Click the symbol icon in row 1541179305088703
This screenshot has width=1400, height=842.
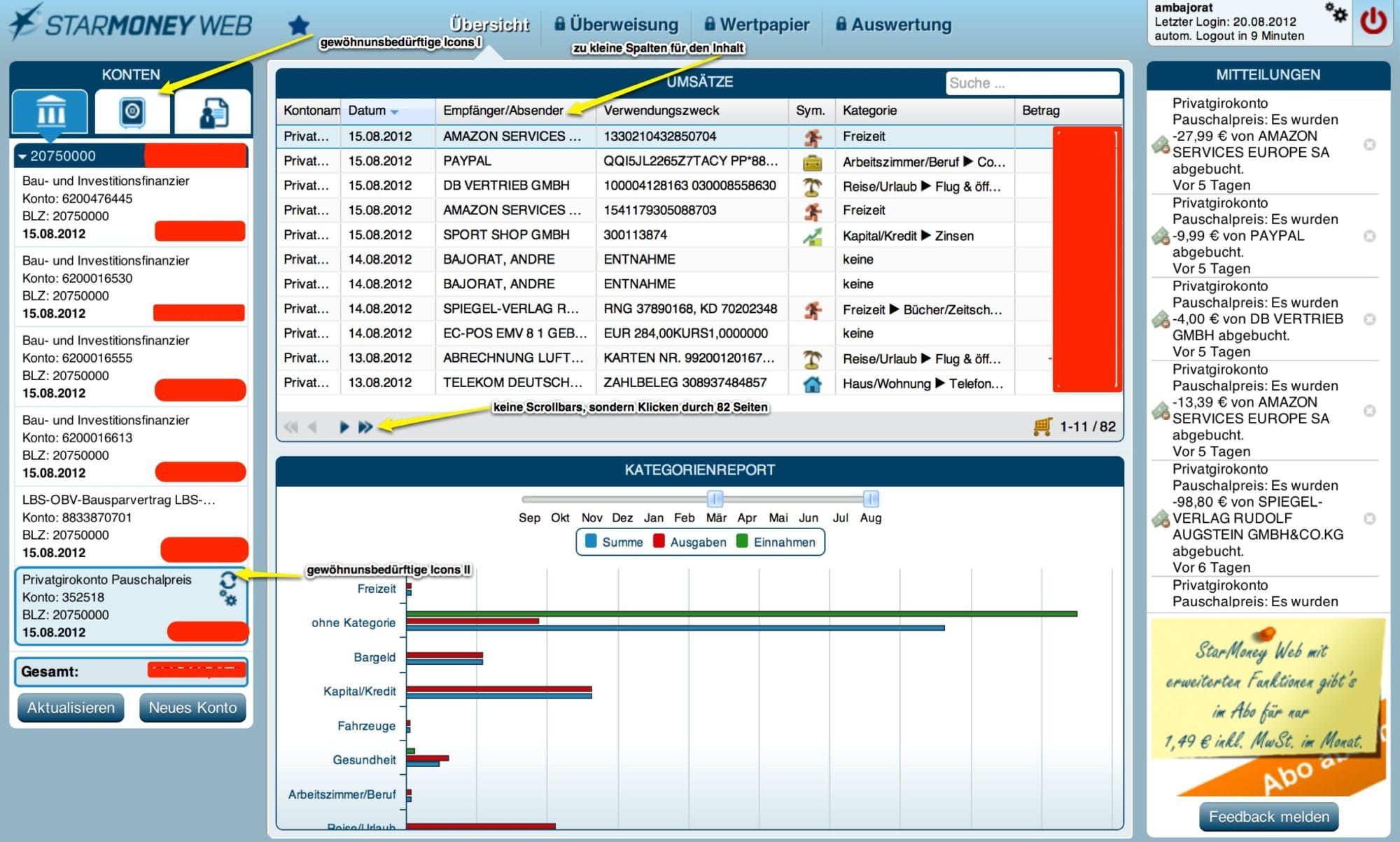click(x=812, y=211)
